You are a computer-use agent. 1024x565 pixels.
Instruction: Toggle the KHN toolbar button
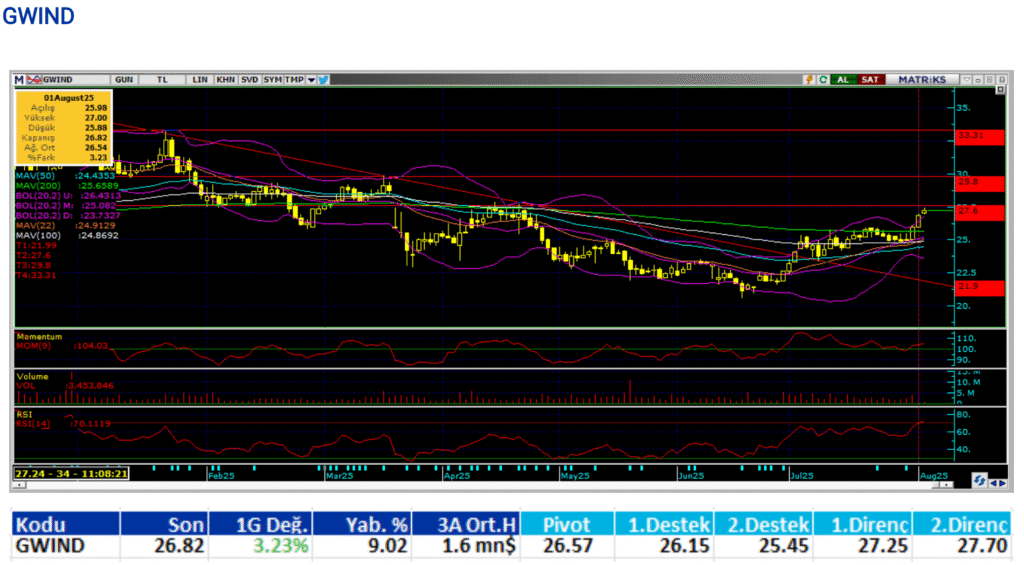(x=225, y=80)
